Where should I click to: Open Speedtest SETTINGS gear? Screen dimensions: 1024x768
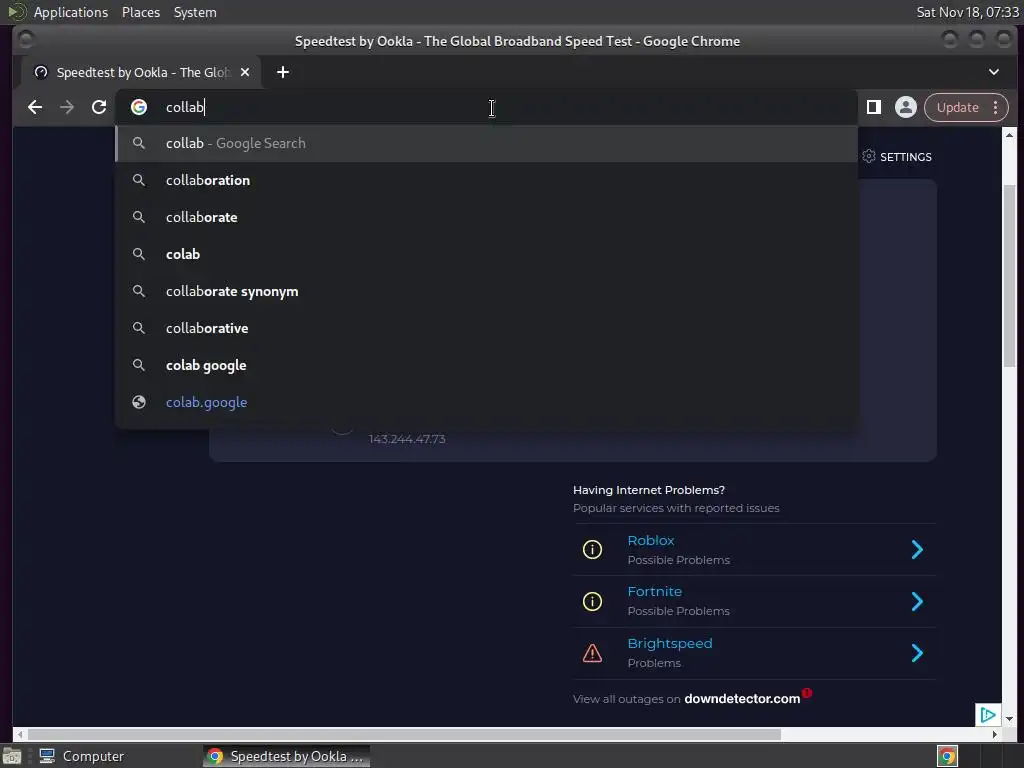point(869,156)
